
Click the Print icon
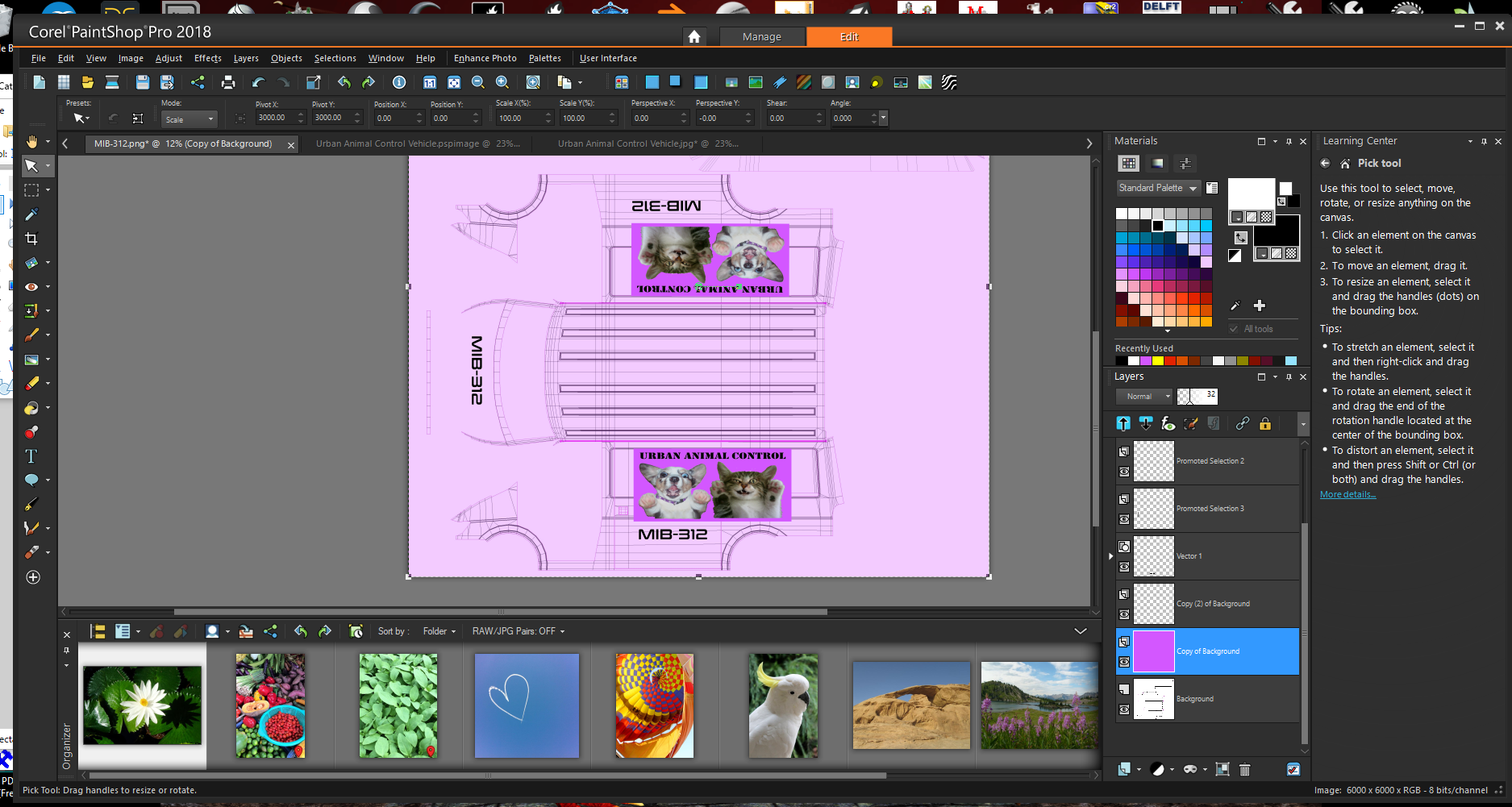[228, 82]
